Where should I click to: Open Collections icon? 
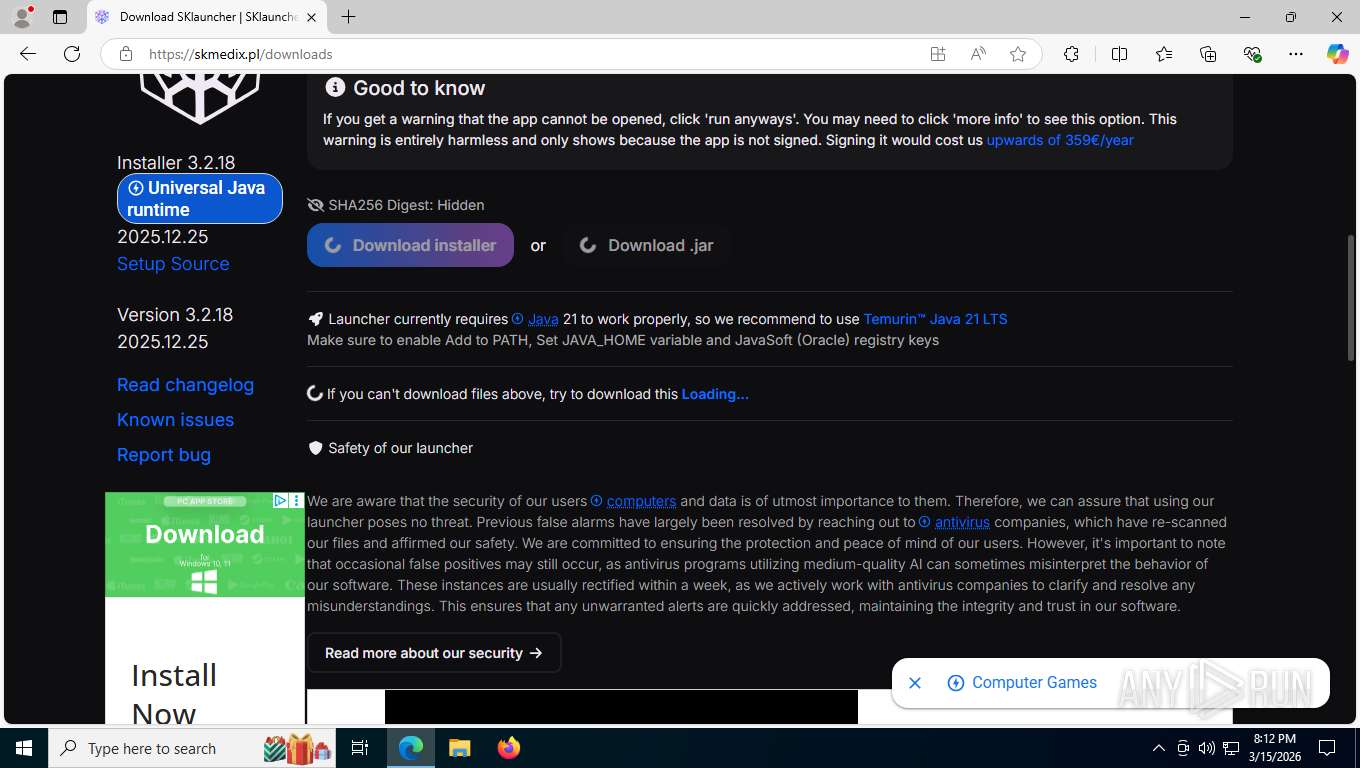pos(1208,54)
